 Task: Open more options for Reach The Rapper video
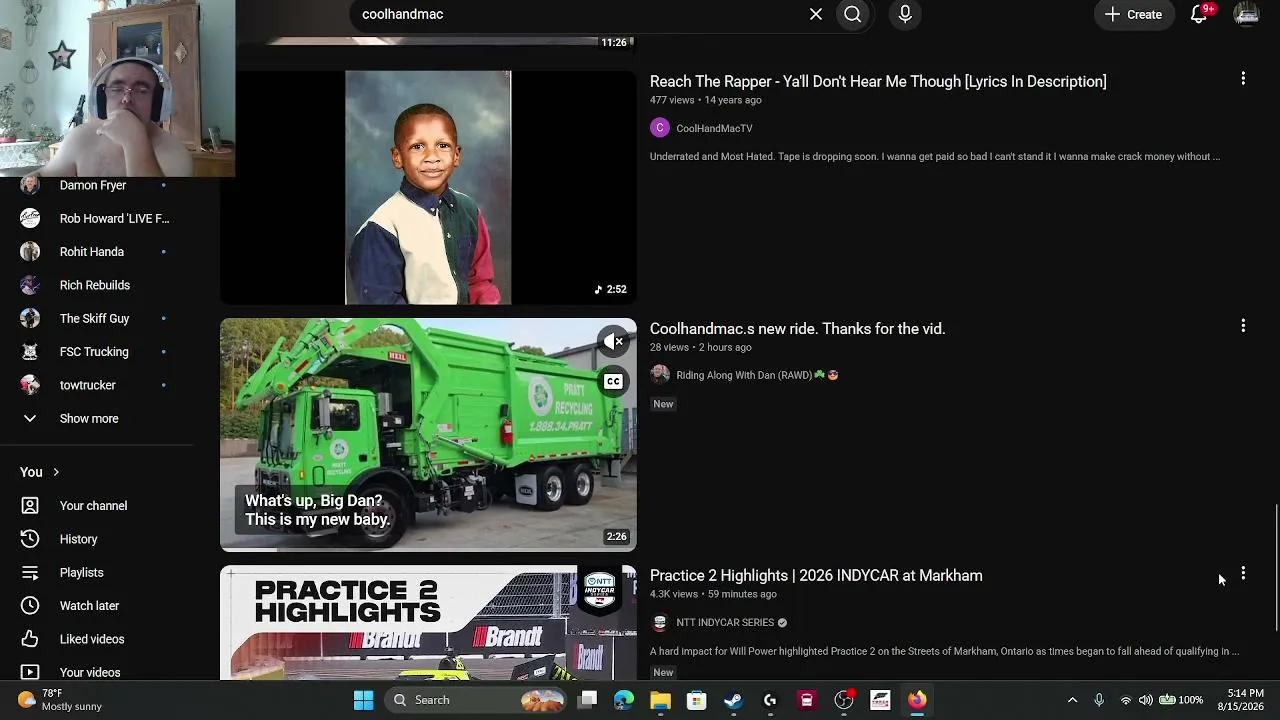click(x=1243, y=79)
